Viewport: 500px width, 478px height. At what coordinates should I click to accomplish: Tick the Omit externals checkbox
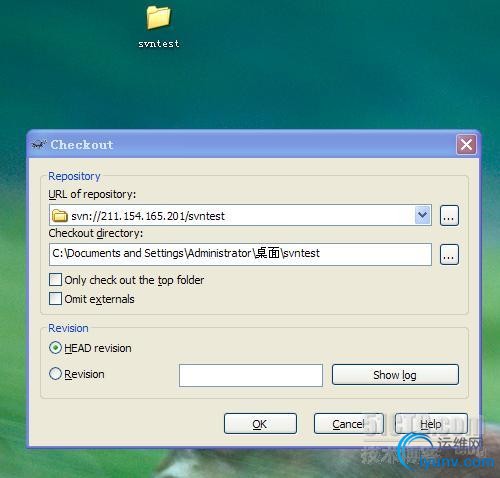coord(55,299)
